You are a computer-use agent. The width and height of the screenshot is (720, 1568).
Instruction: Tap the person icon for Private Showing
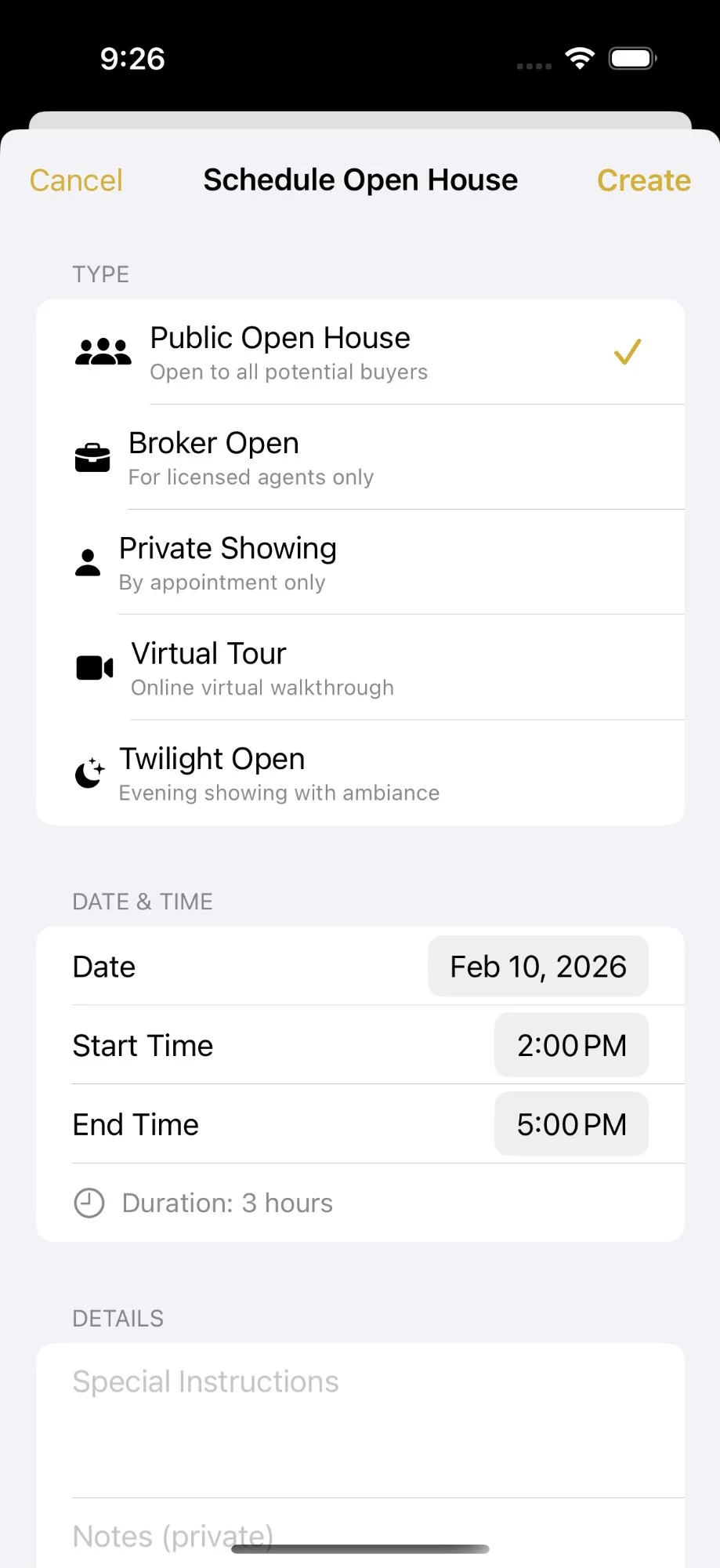[x=88, y=563]
